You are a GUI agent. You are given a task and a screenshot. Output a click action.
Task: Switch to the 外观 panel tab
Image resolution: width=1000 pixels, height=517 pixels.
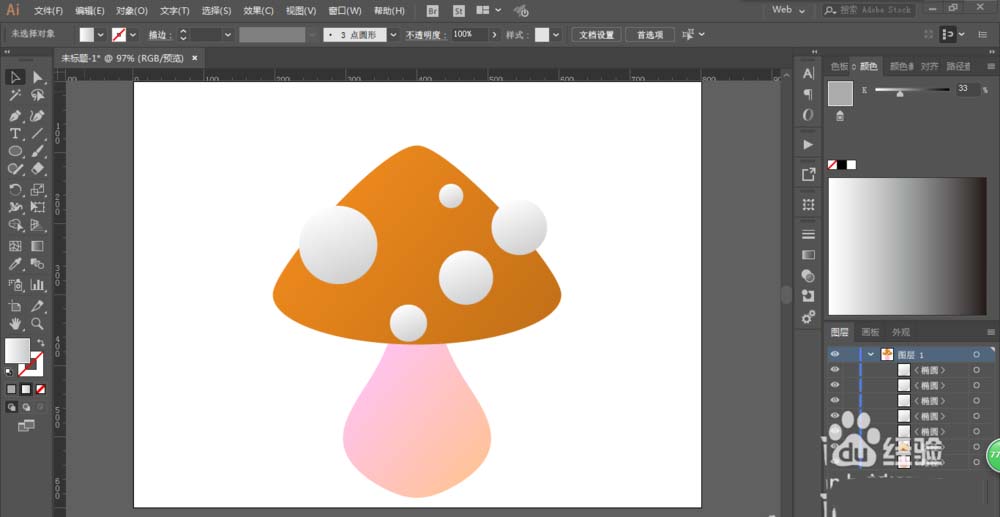click(x=901, y=332)
